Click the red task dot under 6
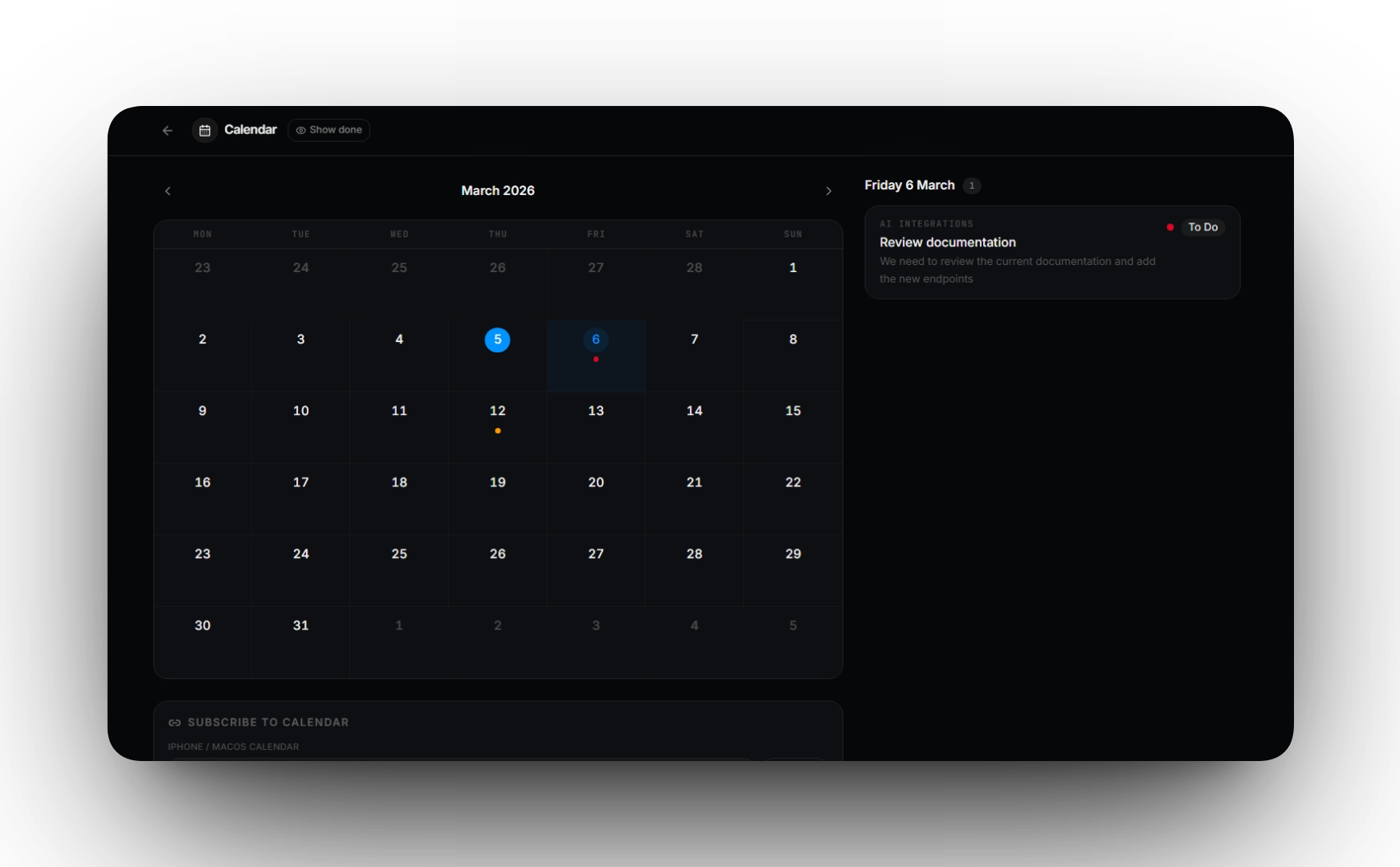 [x=596, y=360]
